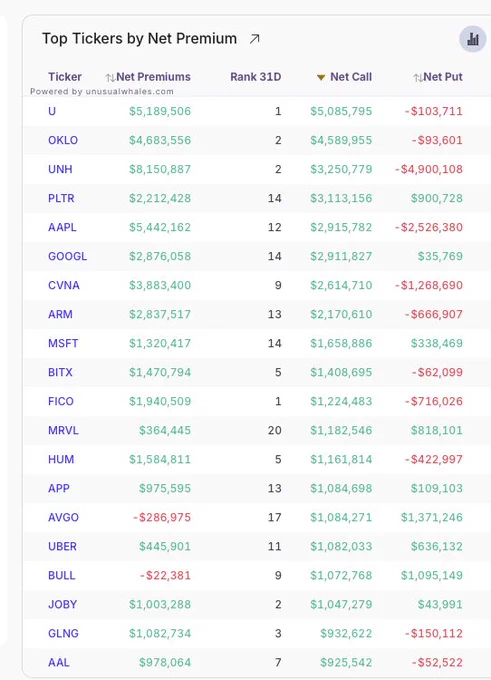Open the GOOGL ticker page

tap(67, 256)
